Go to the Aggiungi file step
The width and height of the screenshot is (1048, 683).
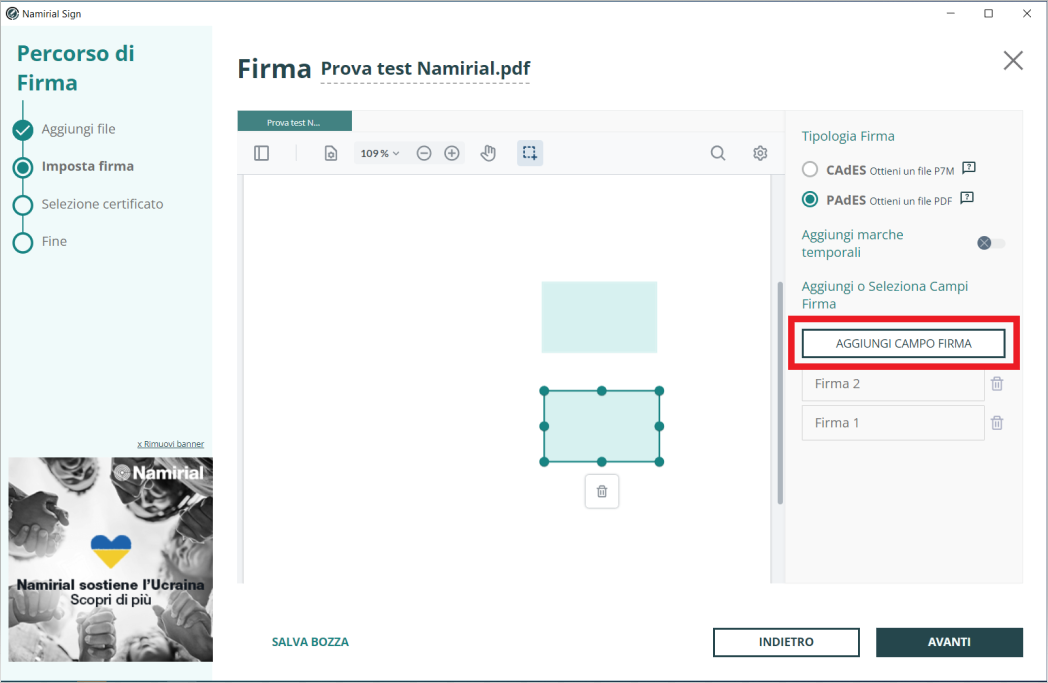78,129
